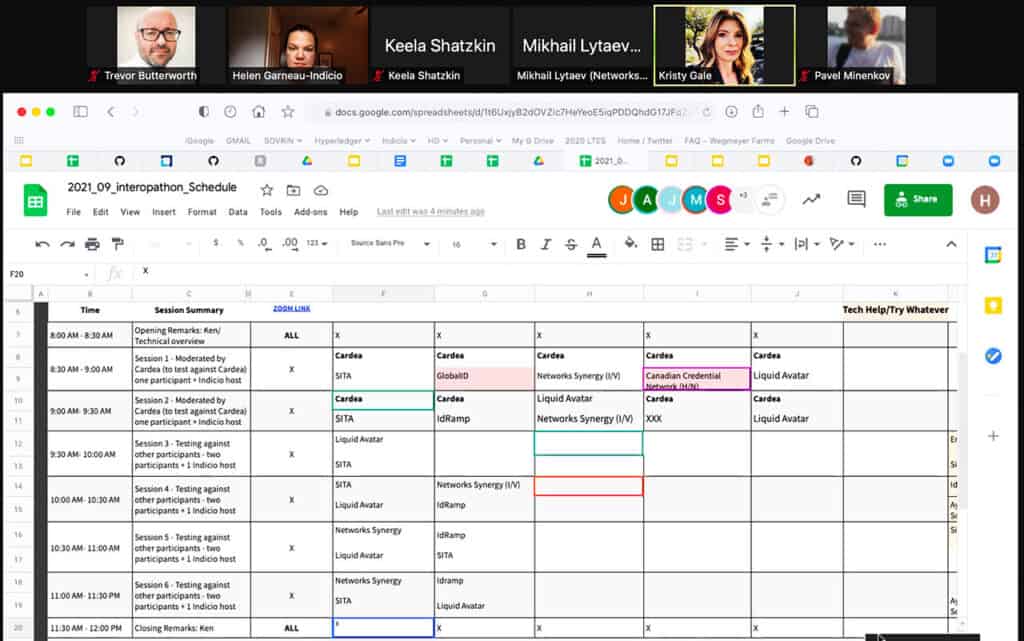Open the My G Drive bookmark
Screen dimensions: 1024x641
532,140
